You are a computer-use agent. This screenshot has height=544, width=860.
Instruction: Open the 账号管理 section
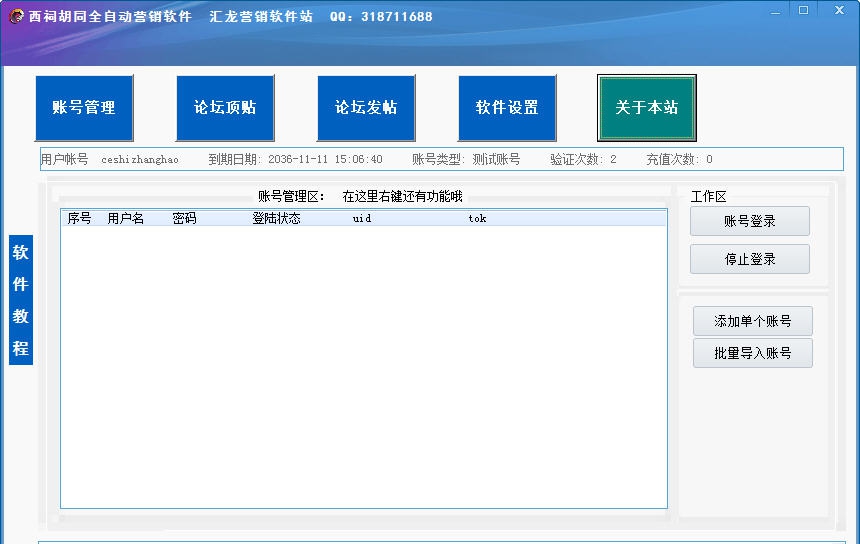tap(84, 107)
